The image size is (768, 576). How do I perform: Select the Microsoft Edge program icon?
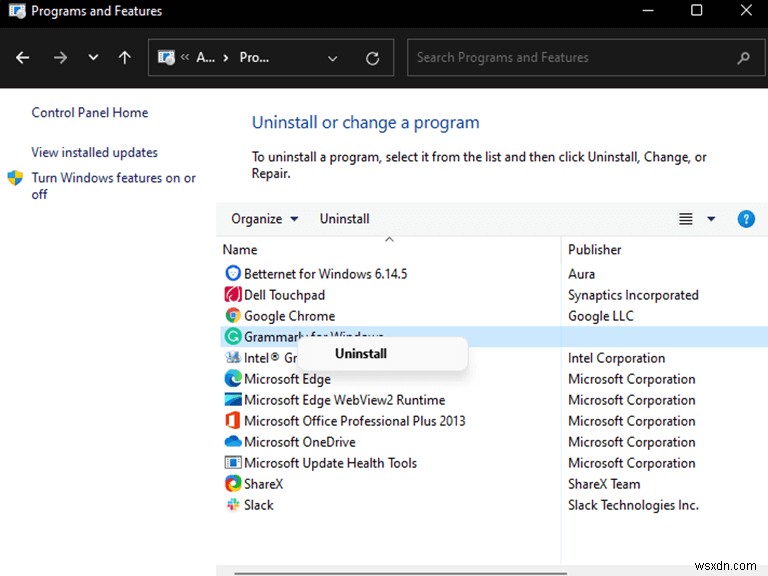233,378
